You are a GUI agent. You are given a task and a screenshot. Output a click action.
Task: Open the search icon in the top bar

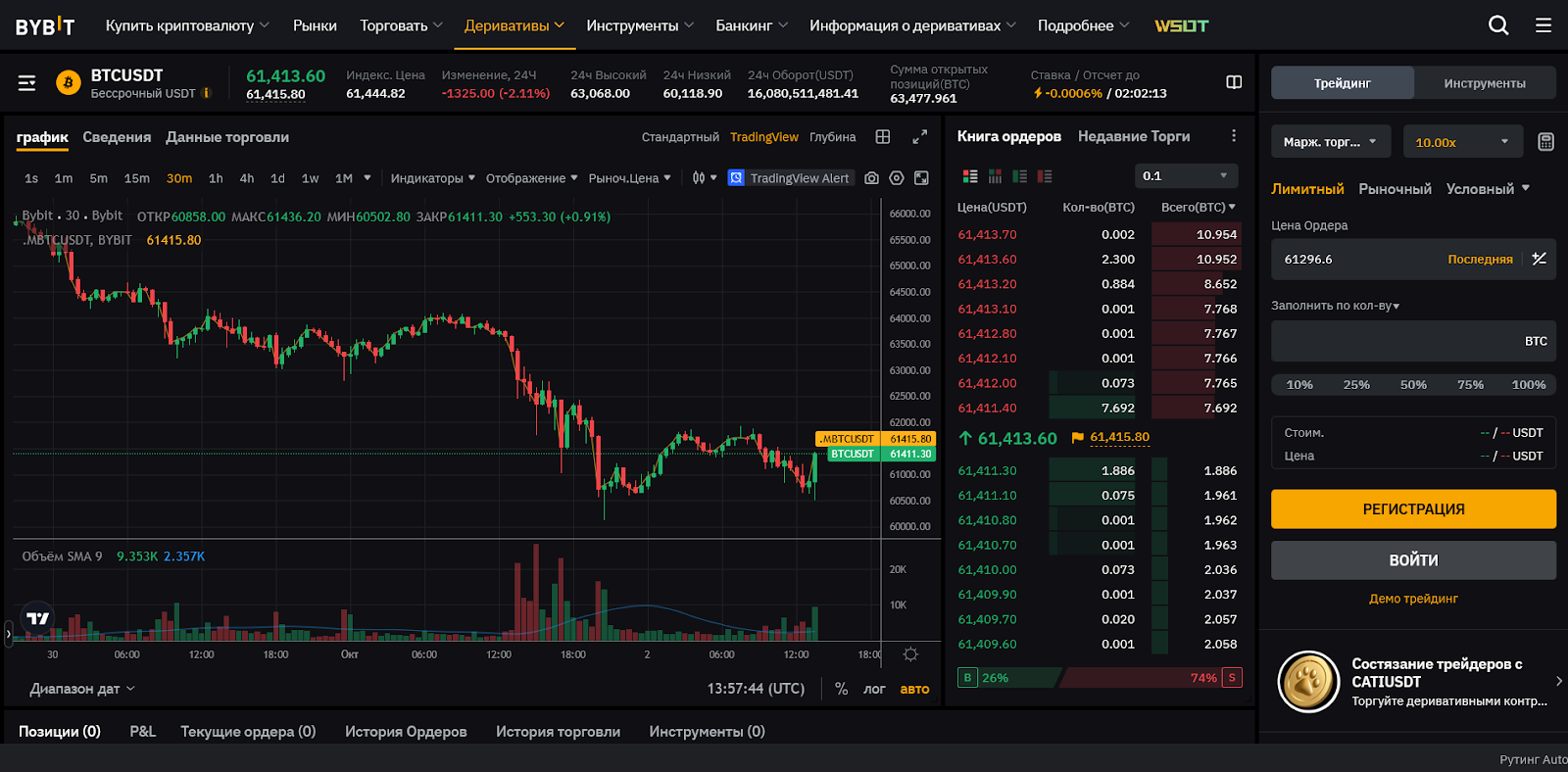click(1498, 25)
